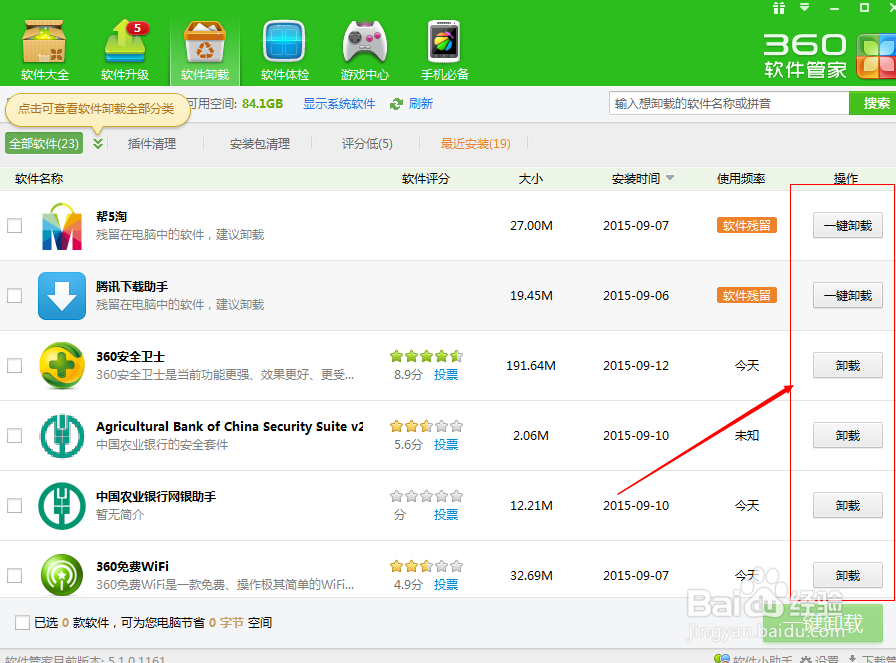
Task: Click the 5.6分 rating score text
Action: 408,444
